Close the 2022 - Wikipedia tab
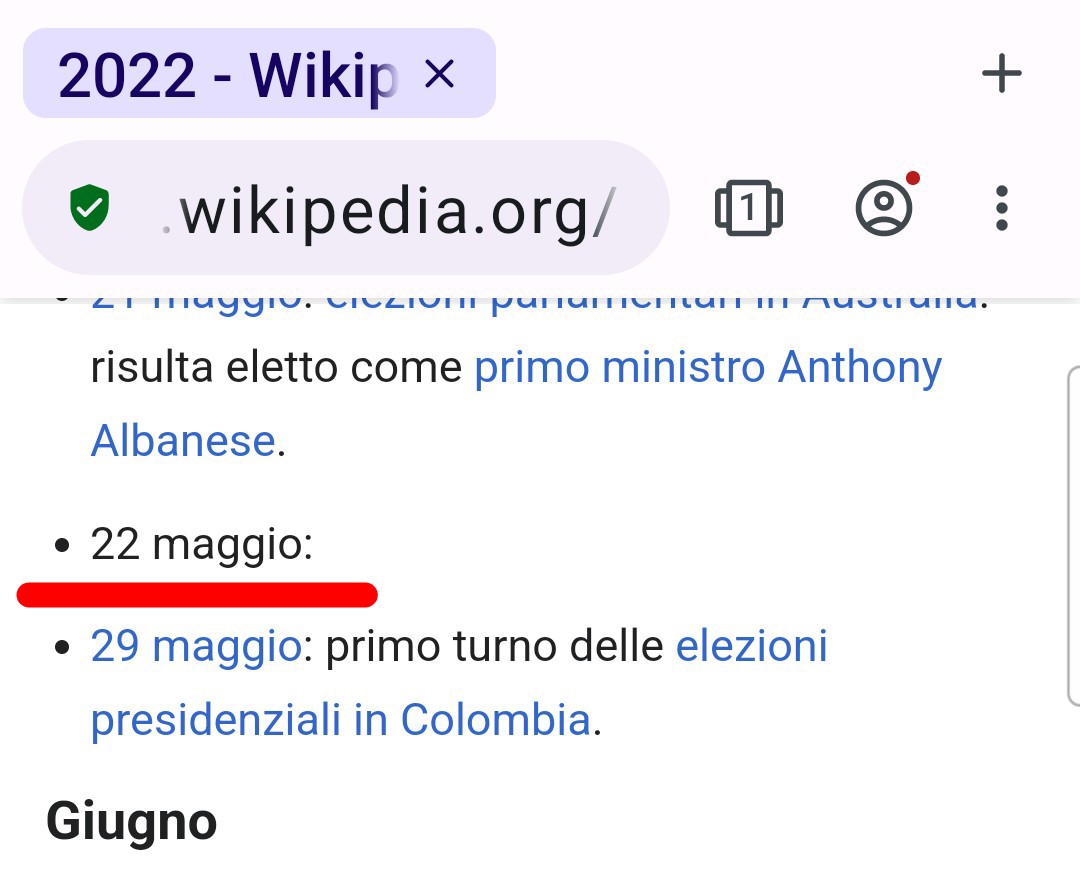The height and width of the screenshot is (871, 1080). 439,74
